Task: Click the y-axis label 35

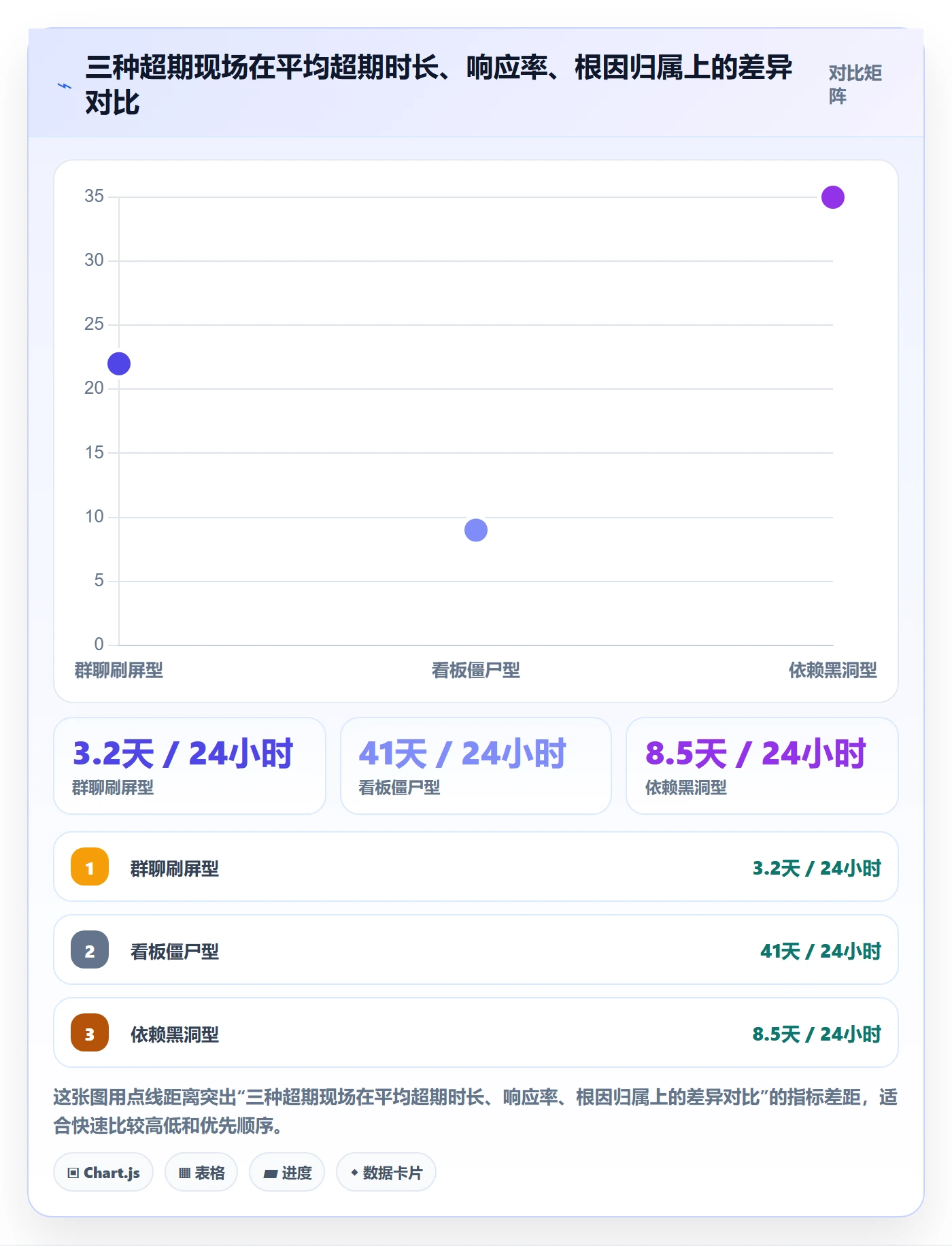Action: tap(95, 197)
